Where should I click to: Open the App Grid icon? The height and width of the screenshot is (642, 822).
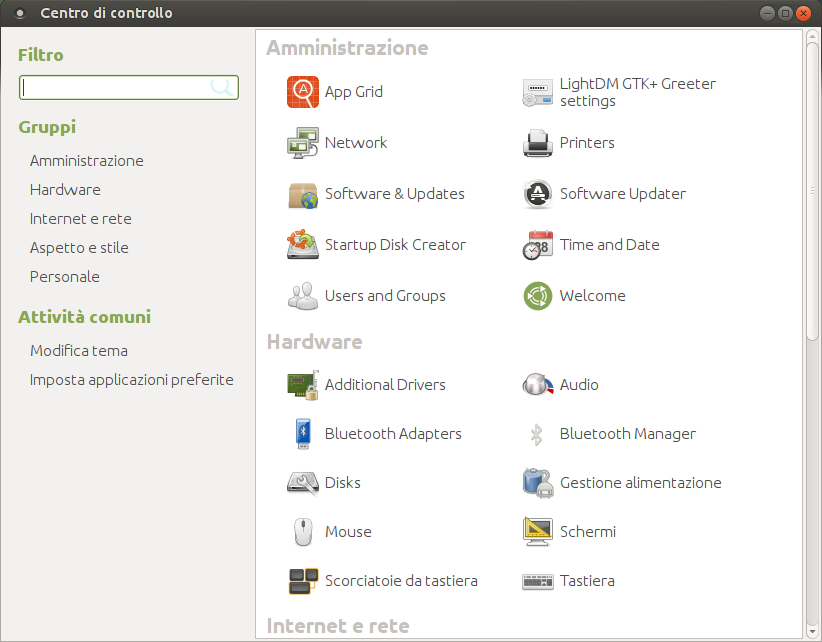tap(302, 92)
